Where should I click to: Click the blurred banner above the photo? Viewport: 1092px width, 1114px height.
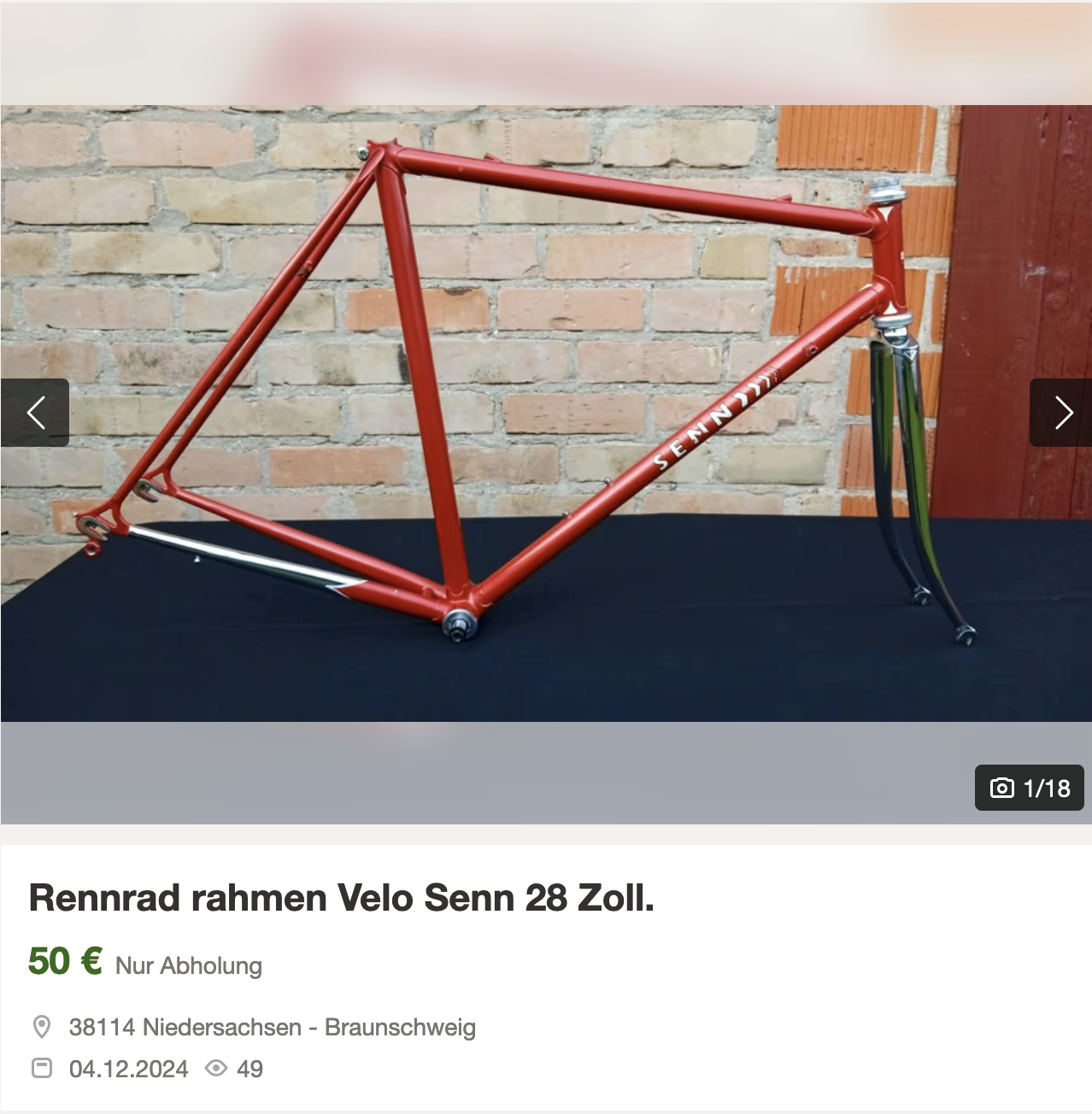546,54
